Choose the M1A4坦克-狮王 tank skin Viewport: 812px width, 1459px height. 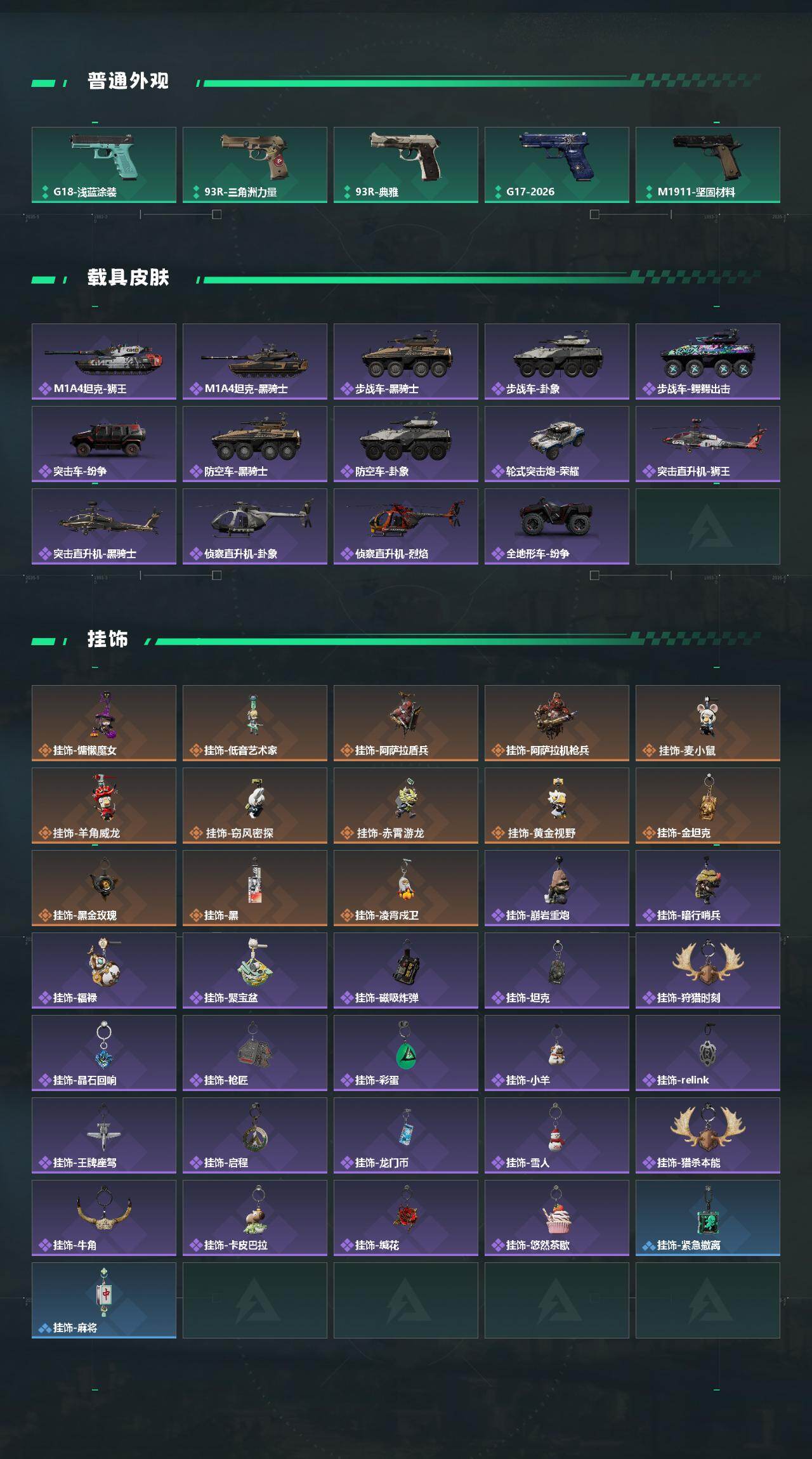pos(104,362)
